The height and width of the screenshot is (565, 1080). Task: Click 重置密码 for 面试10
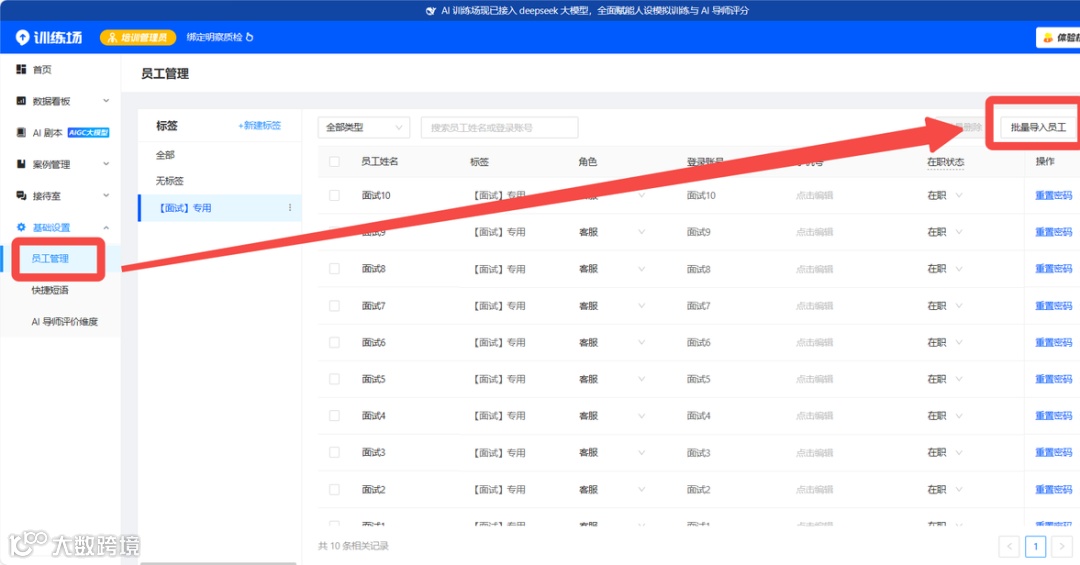tap(1054, 196)
